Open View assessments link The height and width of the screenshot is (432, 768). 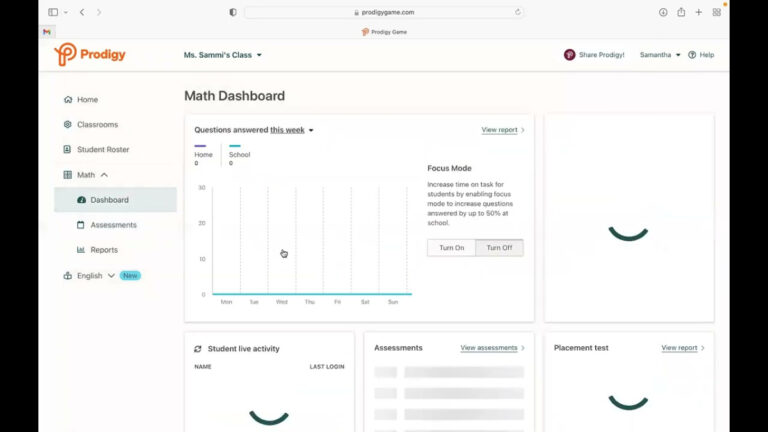click(492, 348)
